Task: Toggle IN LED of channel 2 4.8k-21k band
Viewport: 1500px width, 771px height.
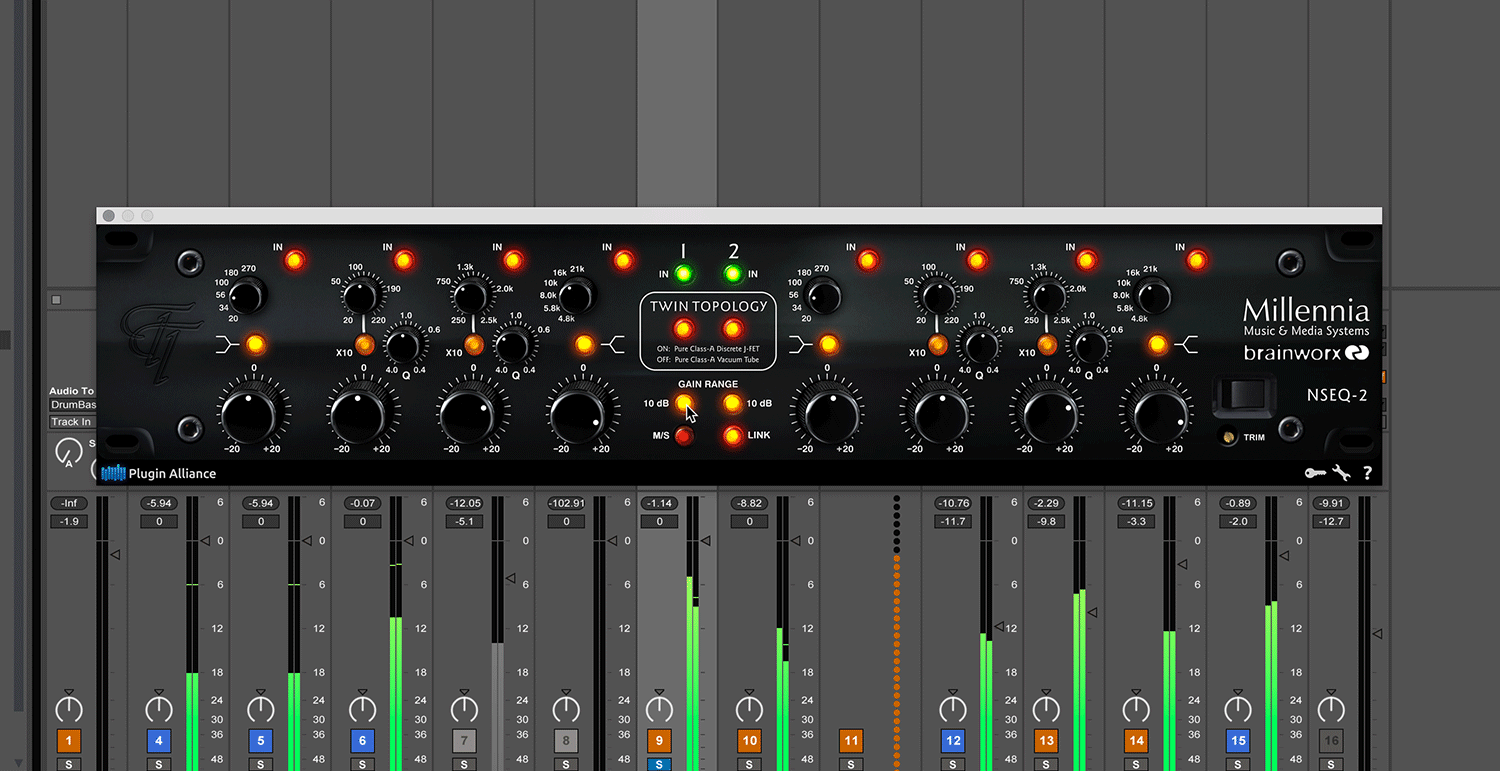Action: pyautogui.click(x=1197, y=261)
